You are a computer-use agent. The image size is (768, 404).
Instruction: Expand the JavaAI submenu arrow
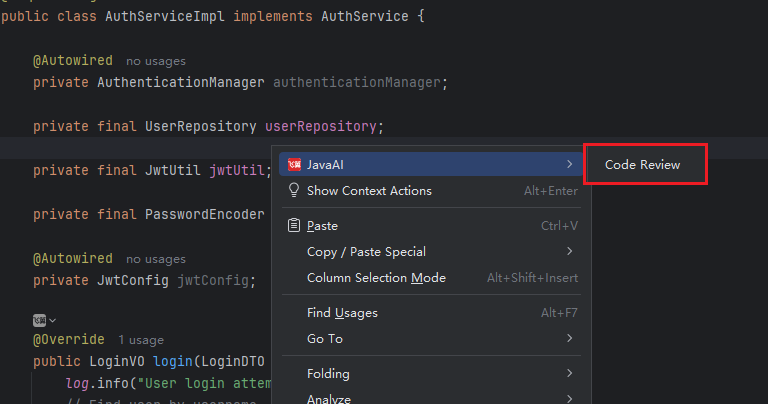click(x=570, y=164)
